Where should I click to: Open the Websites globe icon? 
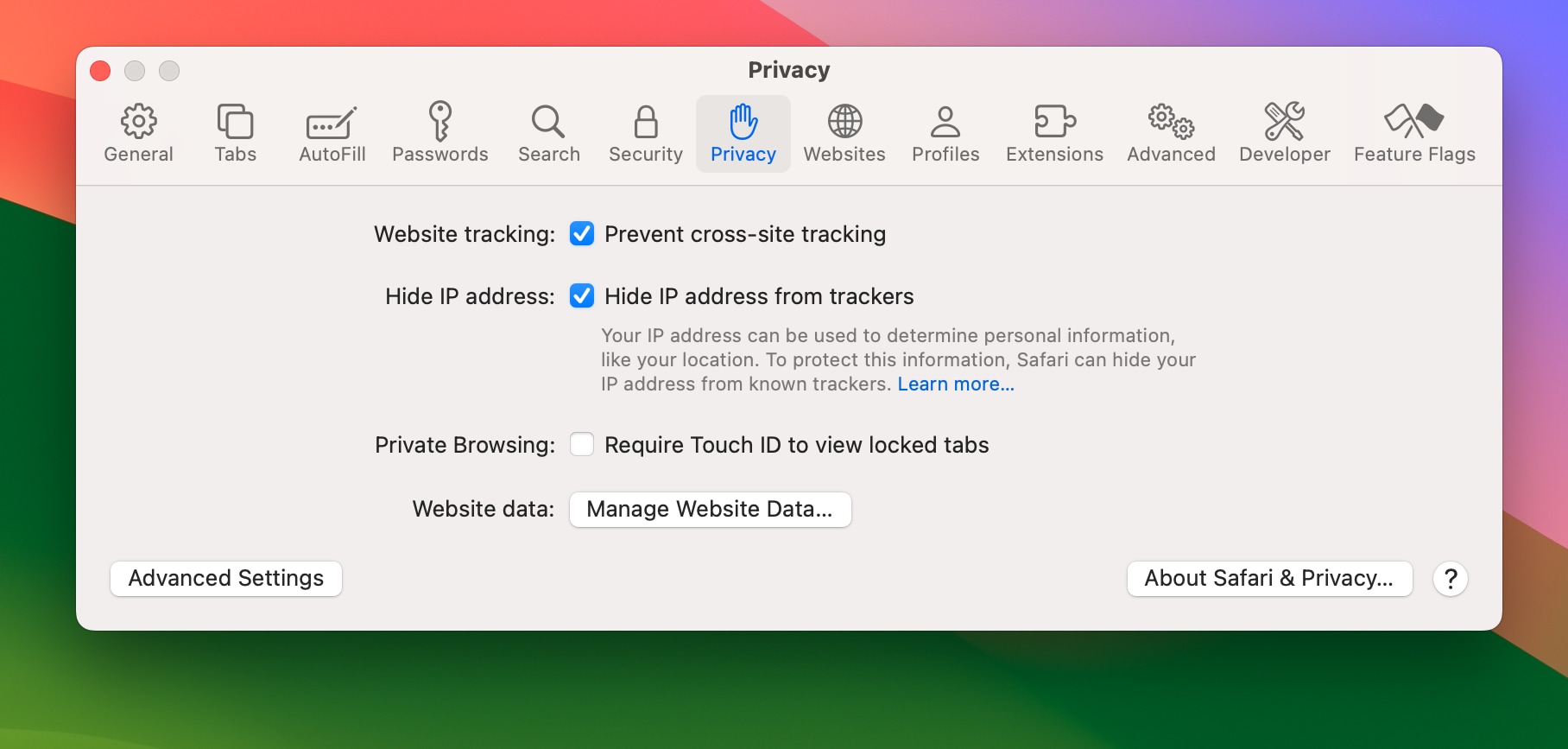[x=844, y=122]
